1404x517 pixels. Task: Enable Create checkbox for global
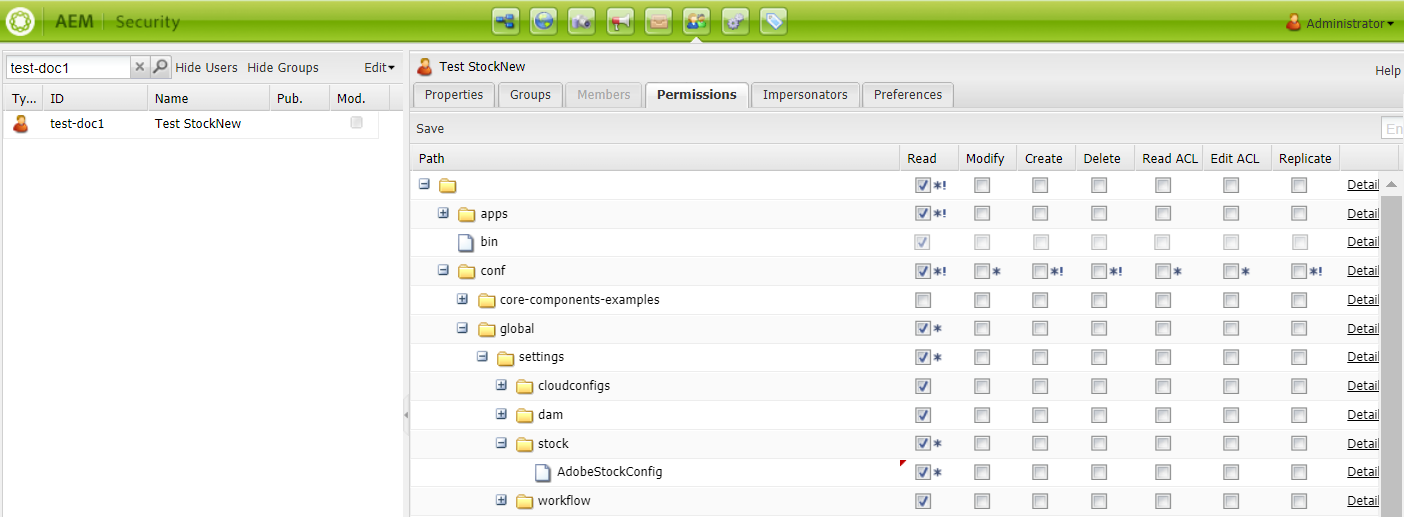pos(1040,329)
